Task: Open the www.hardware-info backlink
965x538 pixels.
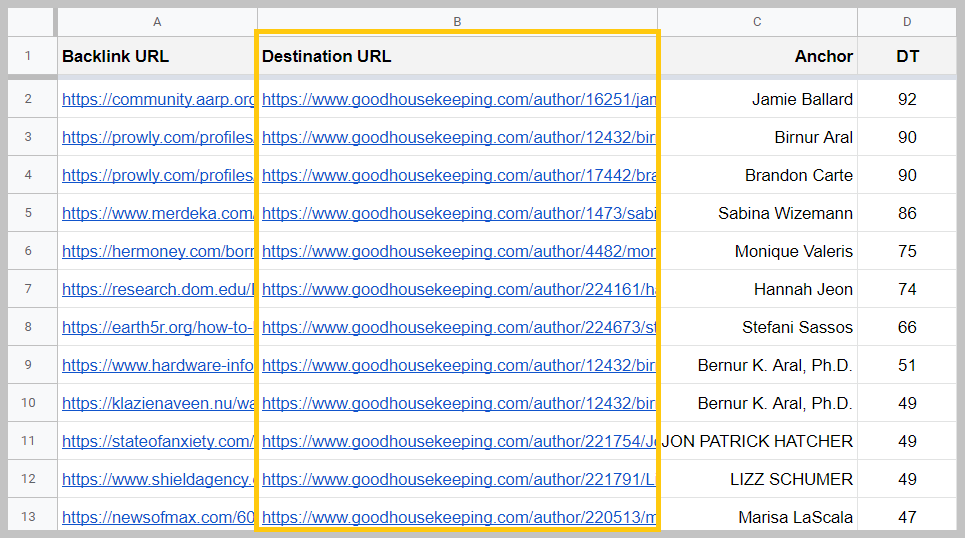Action: point(158,365)
